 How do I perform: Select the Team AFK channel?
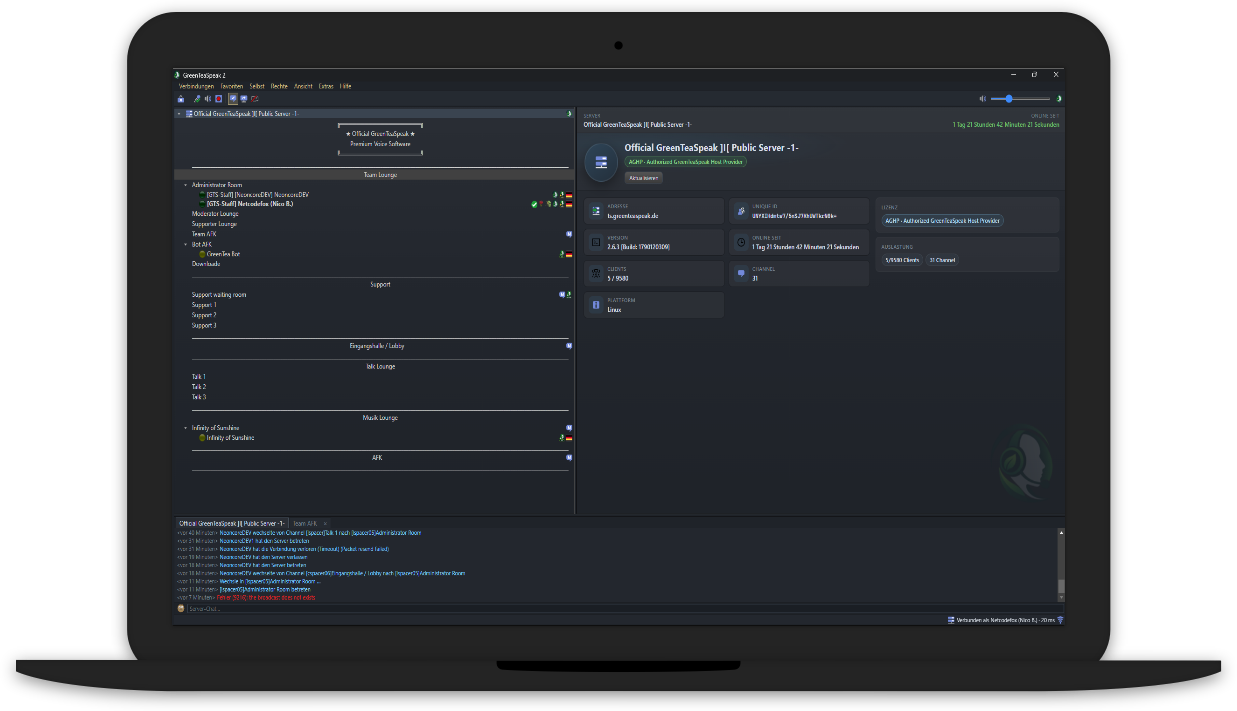[x=204, y=234]
